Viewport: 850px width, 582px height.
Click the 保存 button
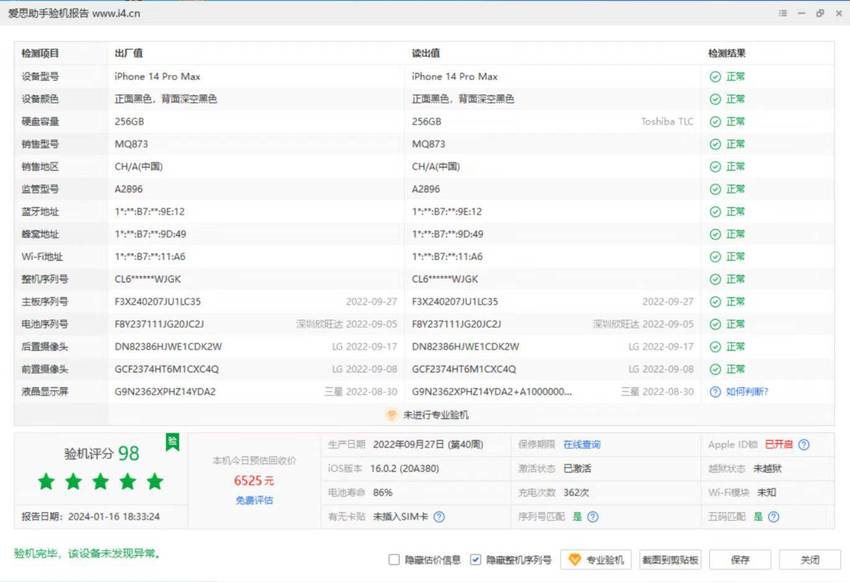coord(740,560)
